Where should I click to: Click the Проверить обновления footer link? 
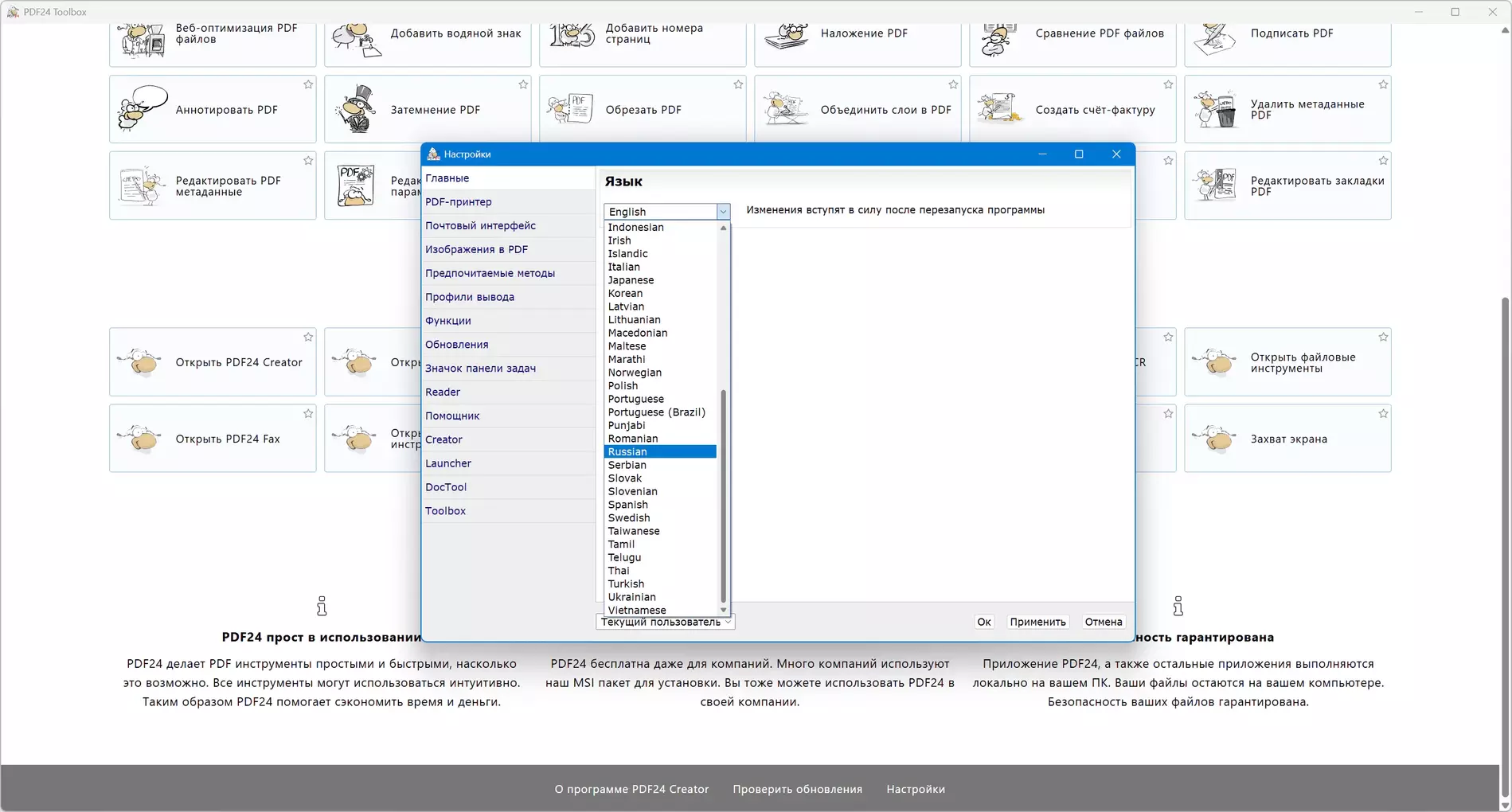(797, 789)
